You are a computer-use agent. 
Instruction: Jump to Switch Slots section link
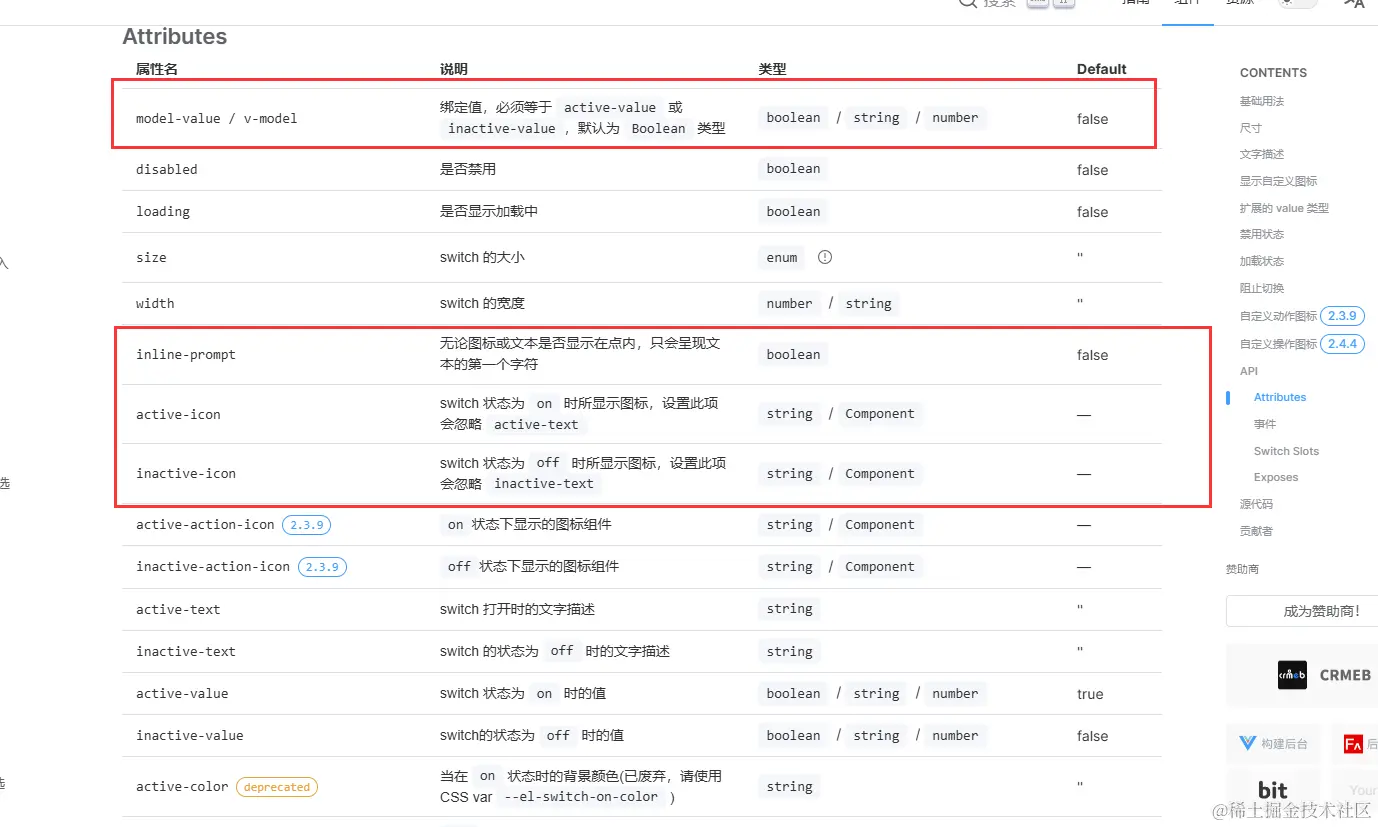[1286, 451]
